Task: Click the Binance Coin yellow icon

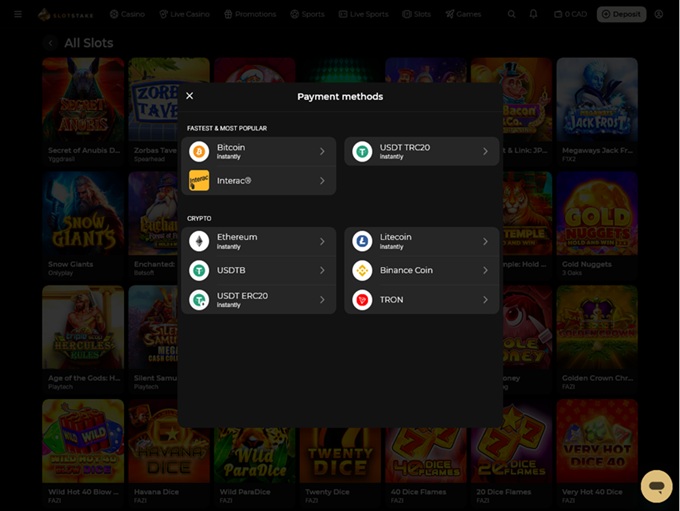Action: tap(362, 270)
